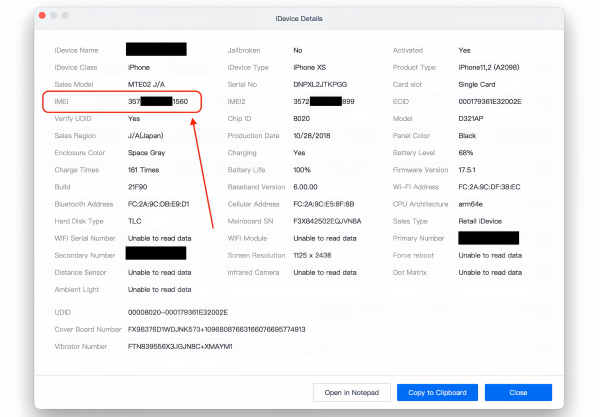Select the Infrared Camera value

[325, 272]
